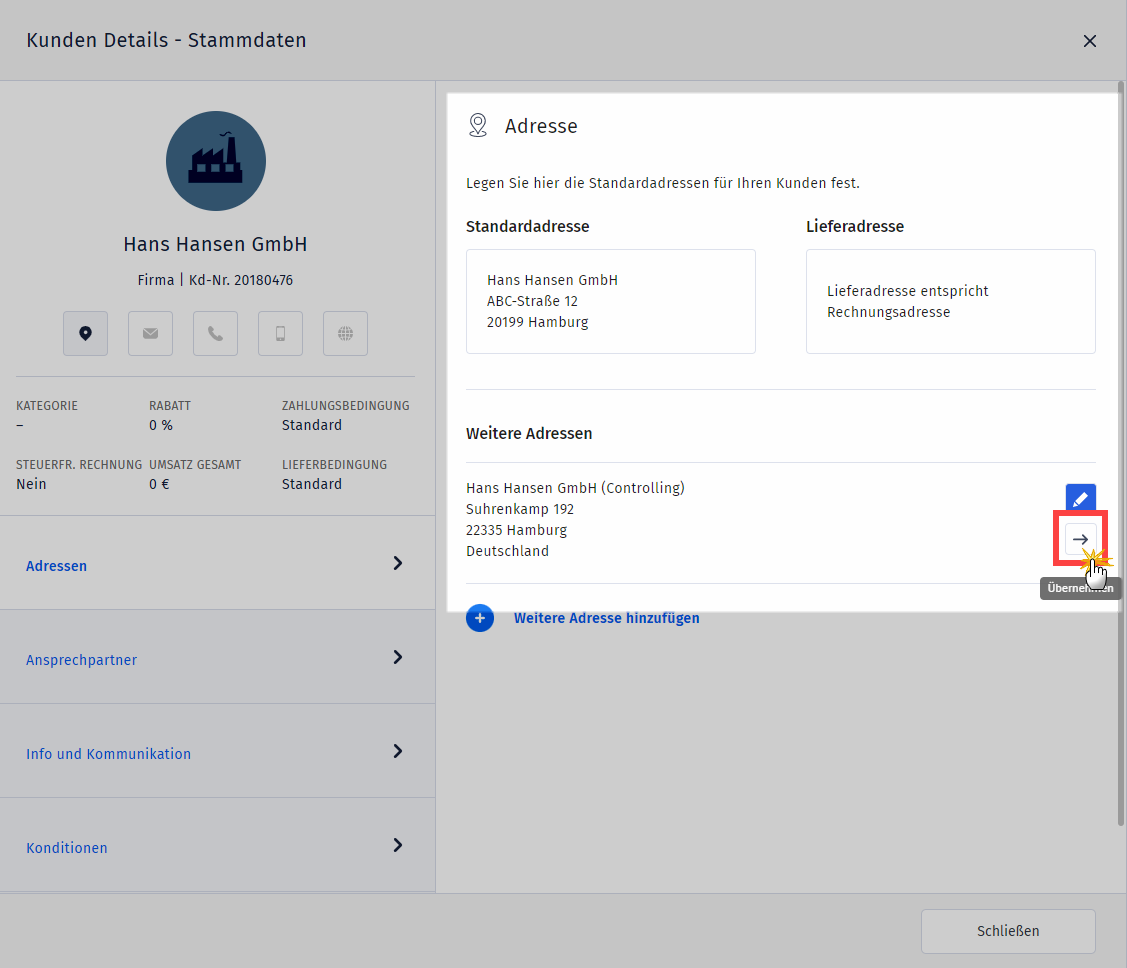Click the location pin contact icon
This screenshot has height=968, width=1127.
point(85,334)
